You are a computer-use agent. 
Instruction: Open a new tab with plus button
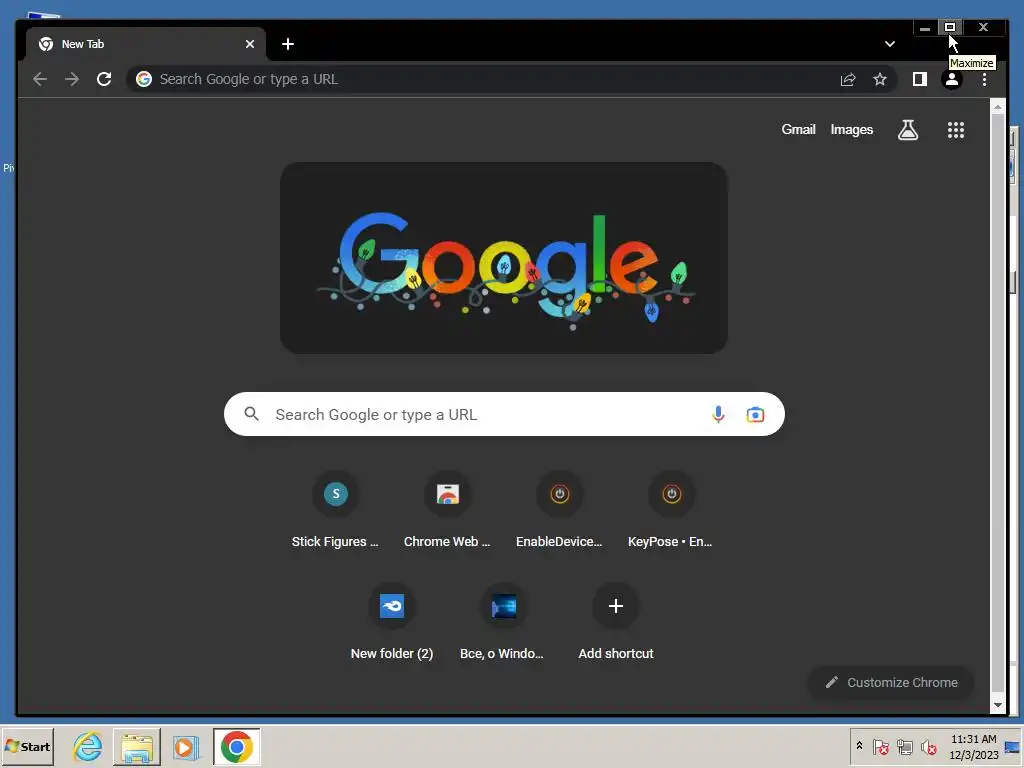coord(287,44)
